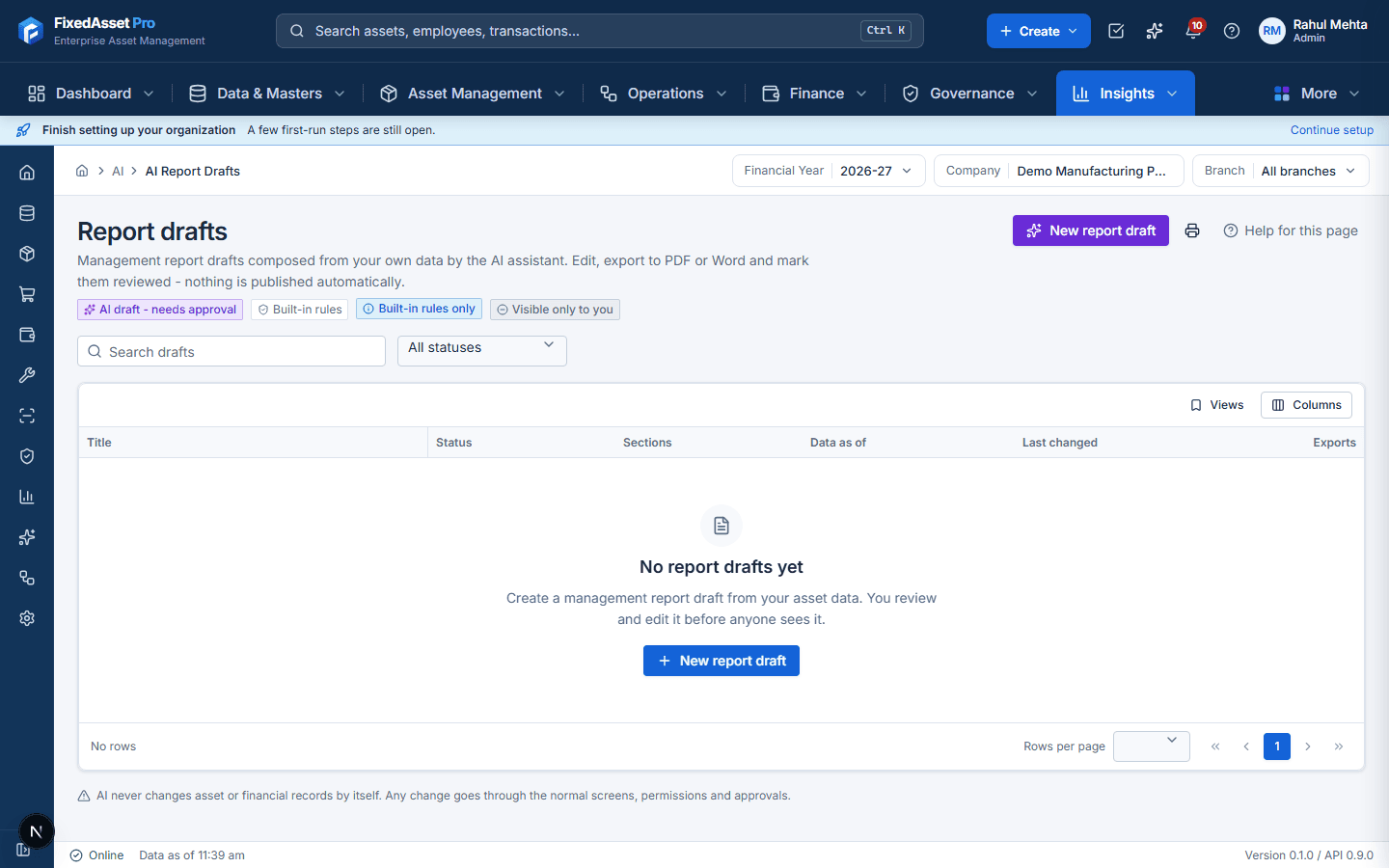Expand the Create button menu
This screenshot has height=868, width=1389.
pyautogui.click(x=1039, y=31)
